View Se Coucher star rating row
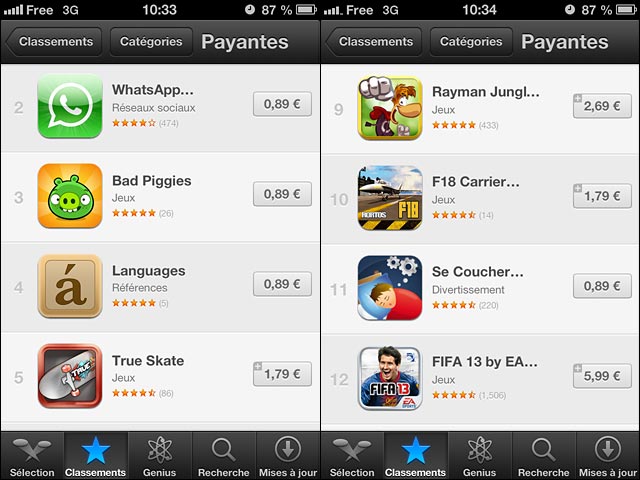Screen dimensions: 640x480 pos(465,305)
